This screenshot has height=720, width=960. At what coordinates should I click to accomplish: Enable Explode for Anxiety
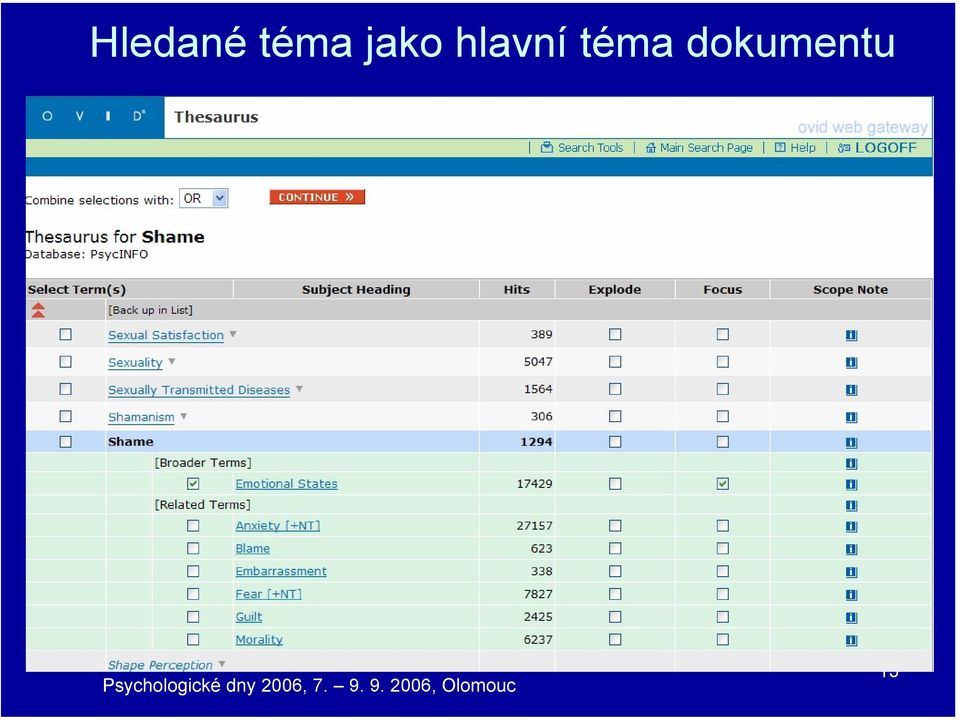point(615,526)
